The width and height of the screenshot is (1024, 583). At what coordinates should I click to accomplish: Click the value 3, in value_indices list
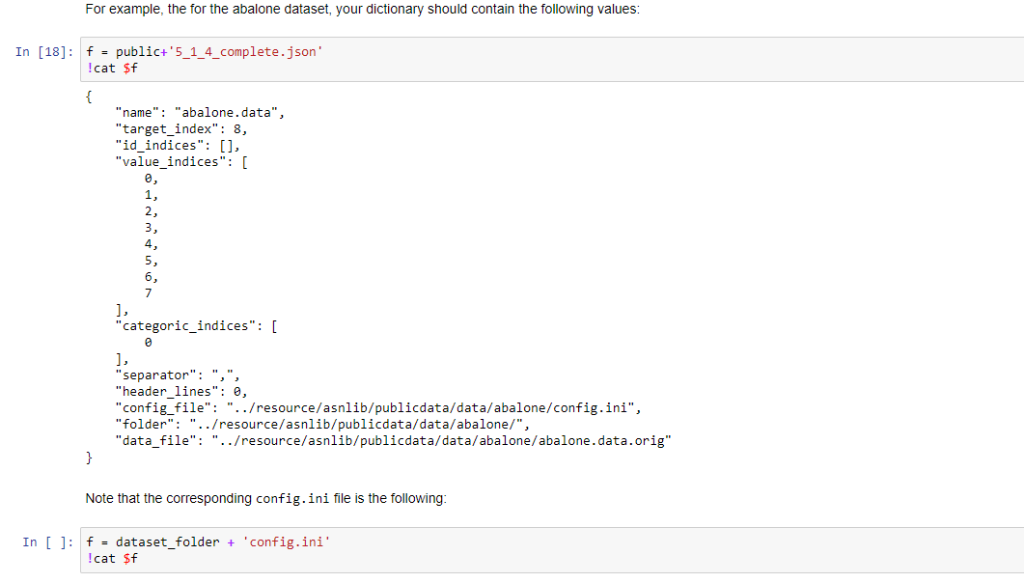151,227
